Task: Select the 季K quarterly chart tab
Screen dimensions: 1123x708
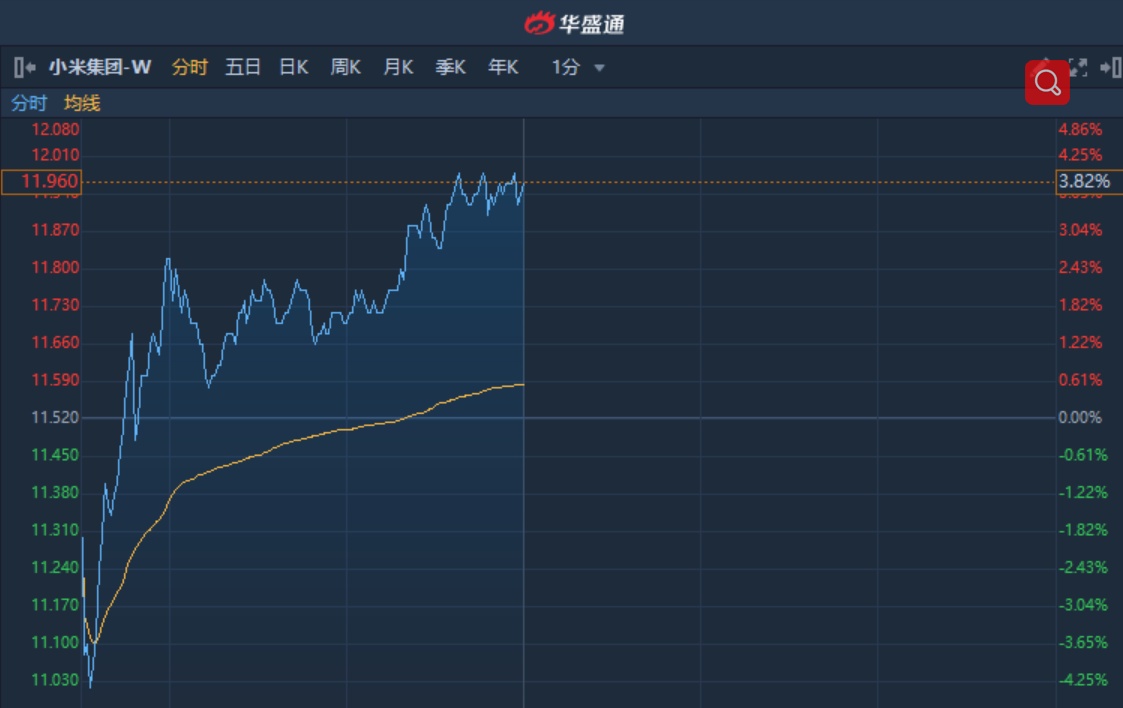Action: (450, 68)
